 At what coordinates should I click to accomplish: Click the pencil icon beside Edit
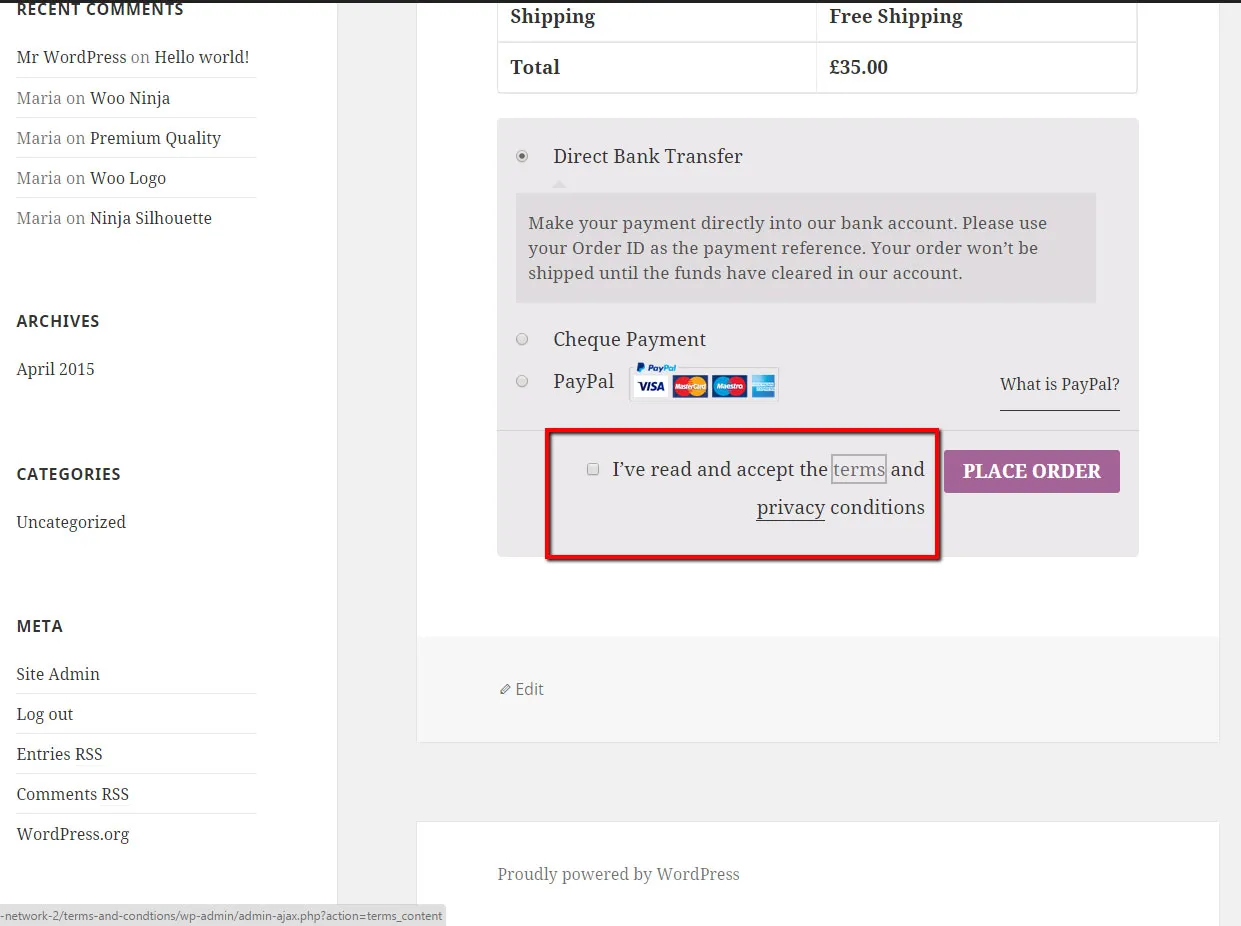(505, 688)
